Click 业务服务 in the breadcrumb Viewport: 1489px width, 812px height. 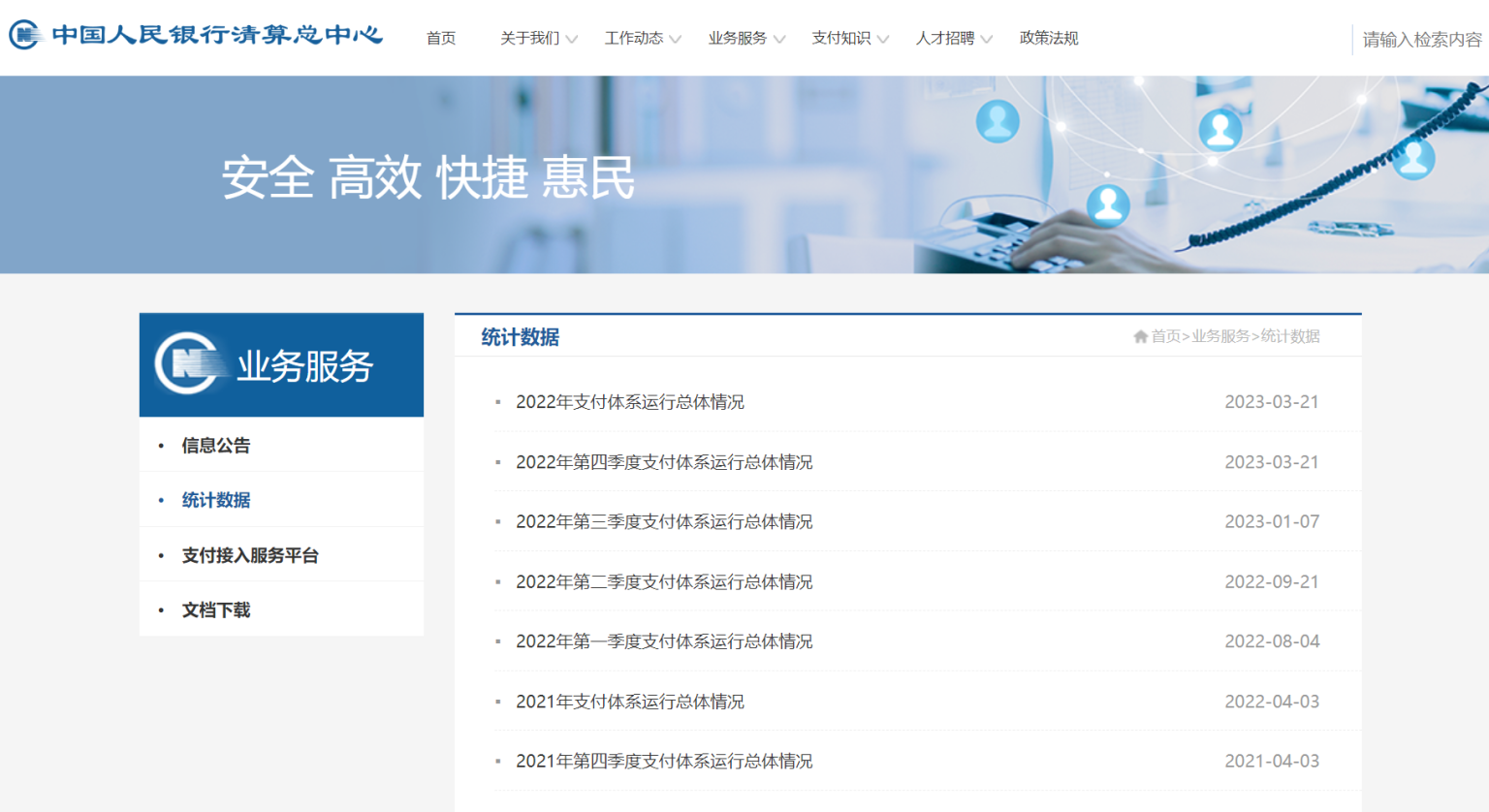point(1220,336)
